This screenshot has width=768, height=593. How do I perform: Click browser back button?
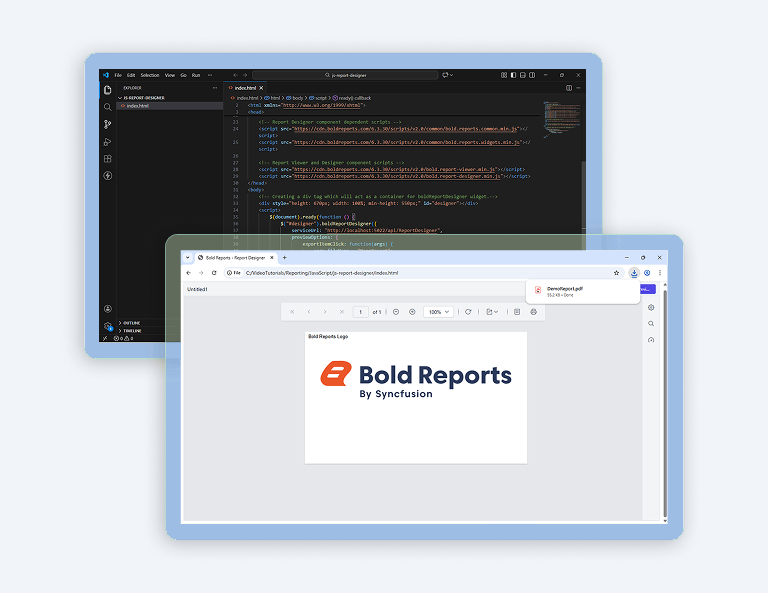click(189, 273)
